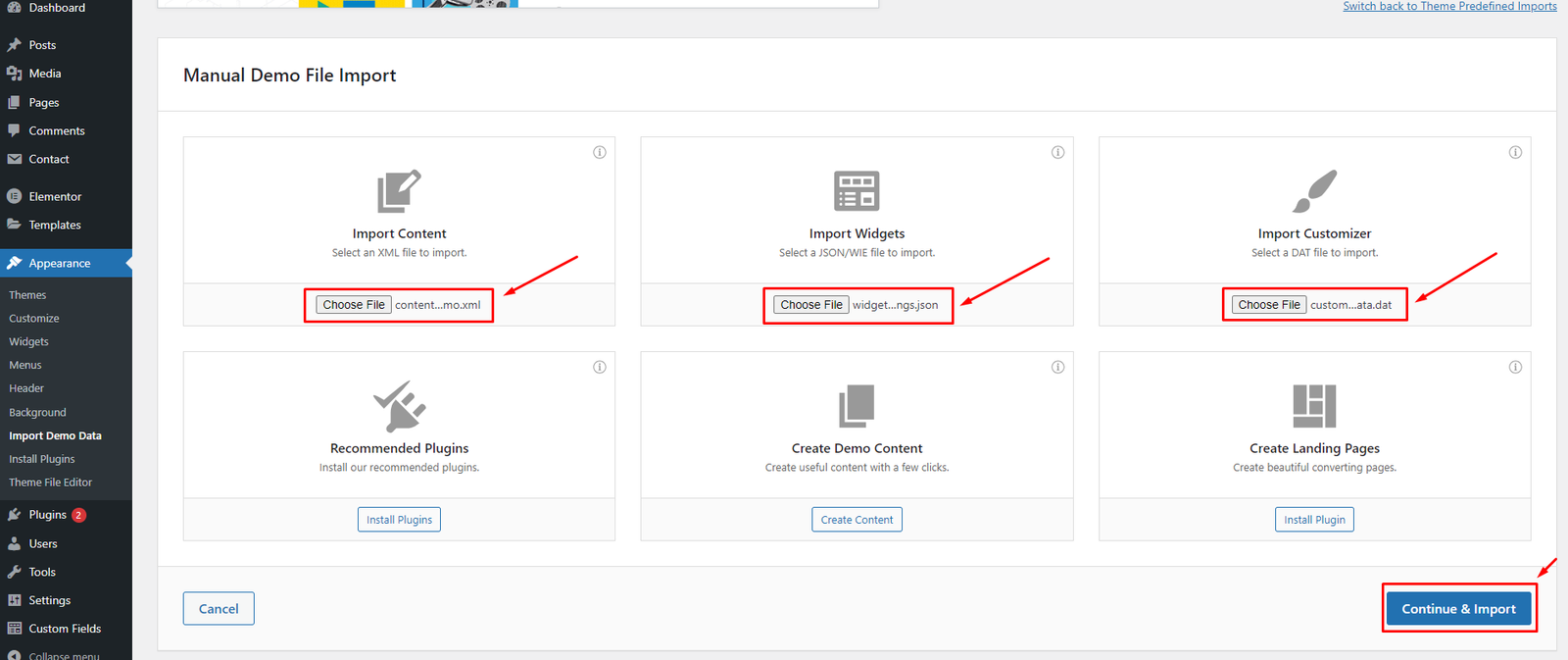Choose File for Import Widgets JSON
The height and width of the screenshot is (660, 1568).
[x=811, y=305]
